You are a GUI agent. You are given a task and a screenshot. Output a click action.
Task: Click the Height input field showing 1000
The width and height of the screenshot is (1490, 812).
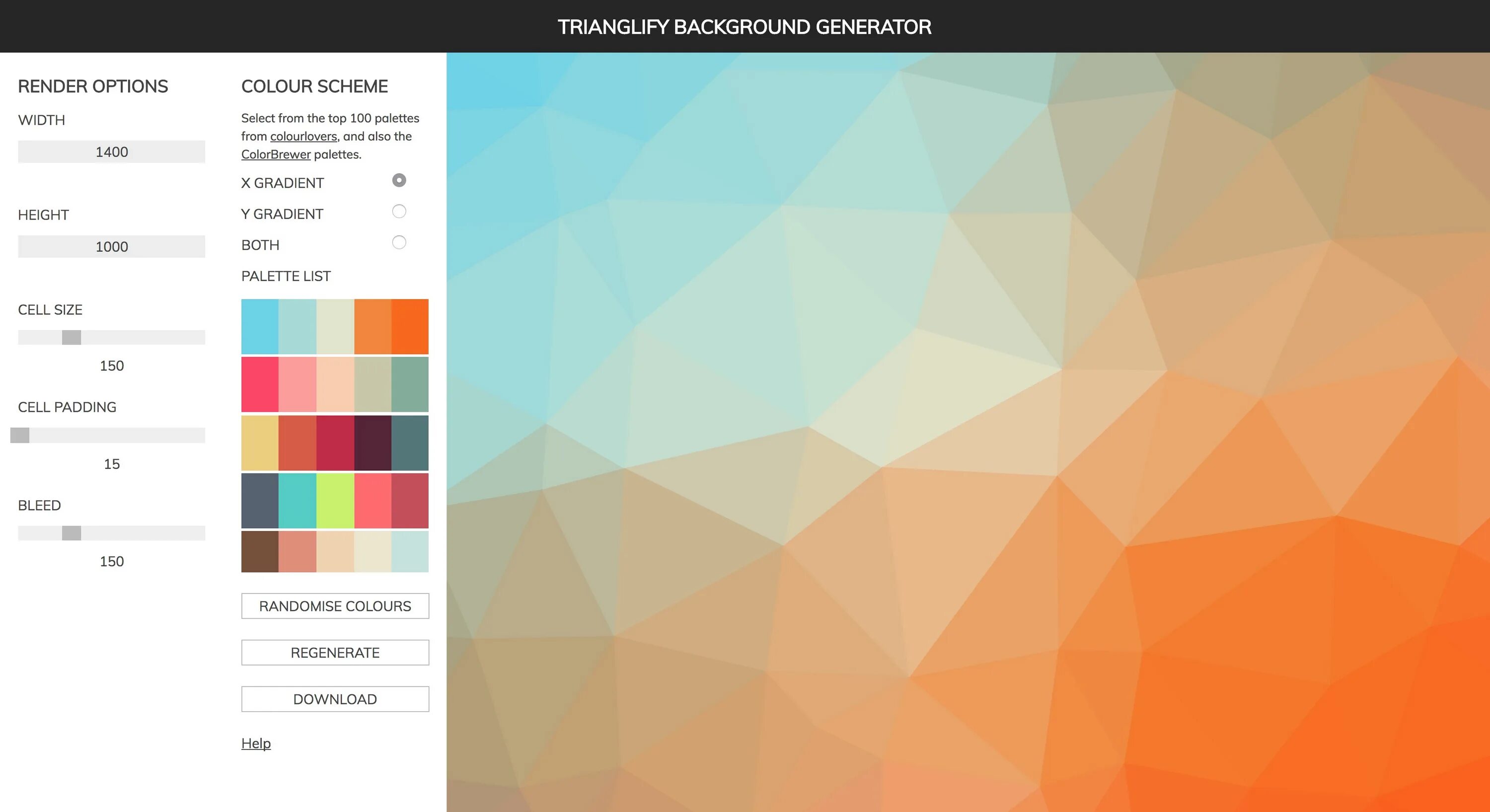coord(112,247)
